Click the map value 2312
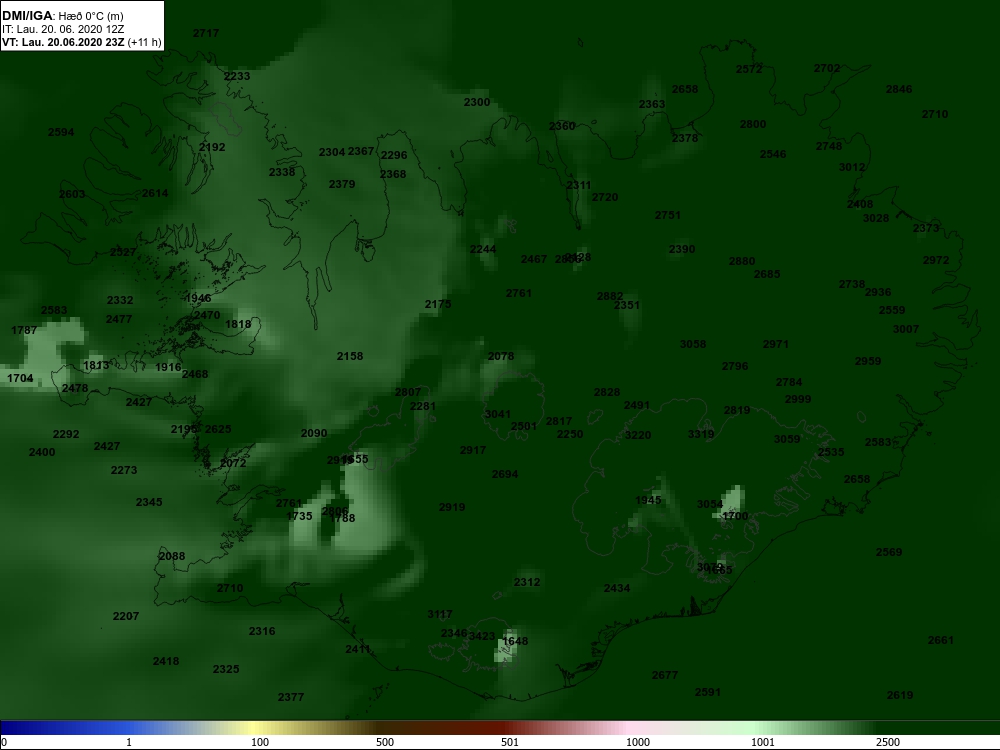This screenshot has width=1000, height=750. 527,582
